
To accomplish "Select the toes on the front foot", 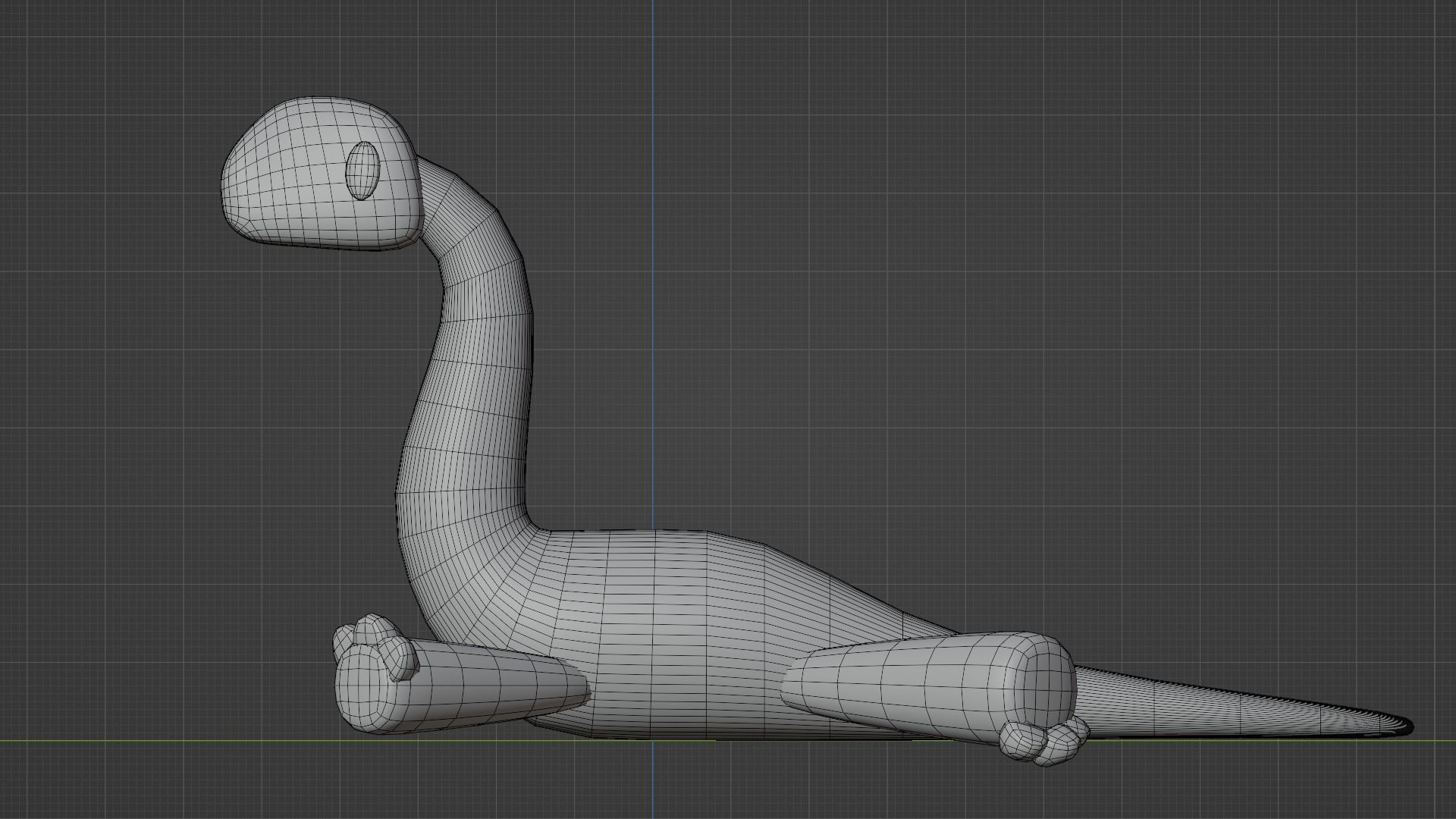I will point(377,646).
